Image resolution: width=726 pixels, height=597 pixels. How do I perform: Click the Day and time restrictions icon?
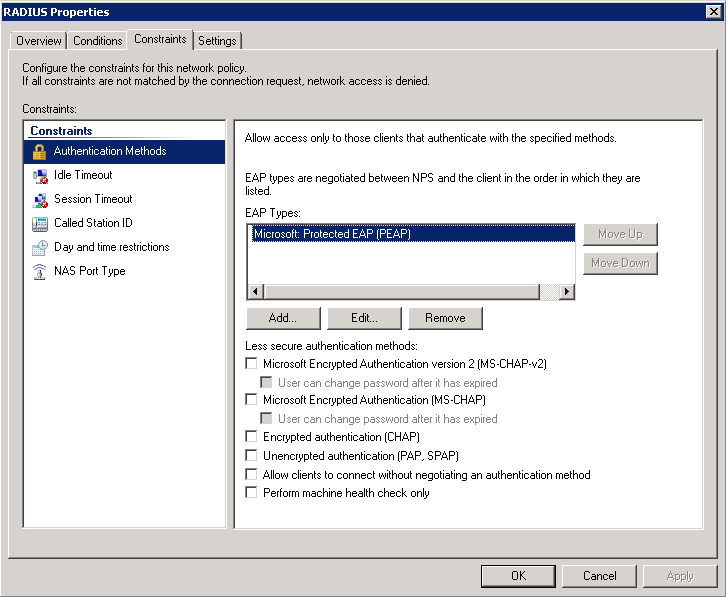coord(40,248)
